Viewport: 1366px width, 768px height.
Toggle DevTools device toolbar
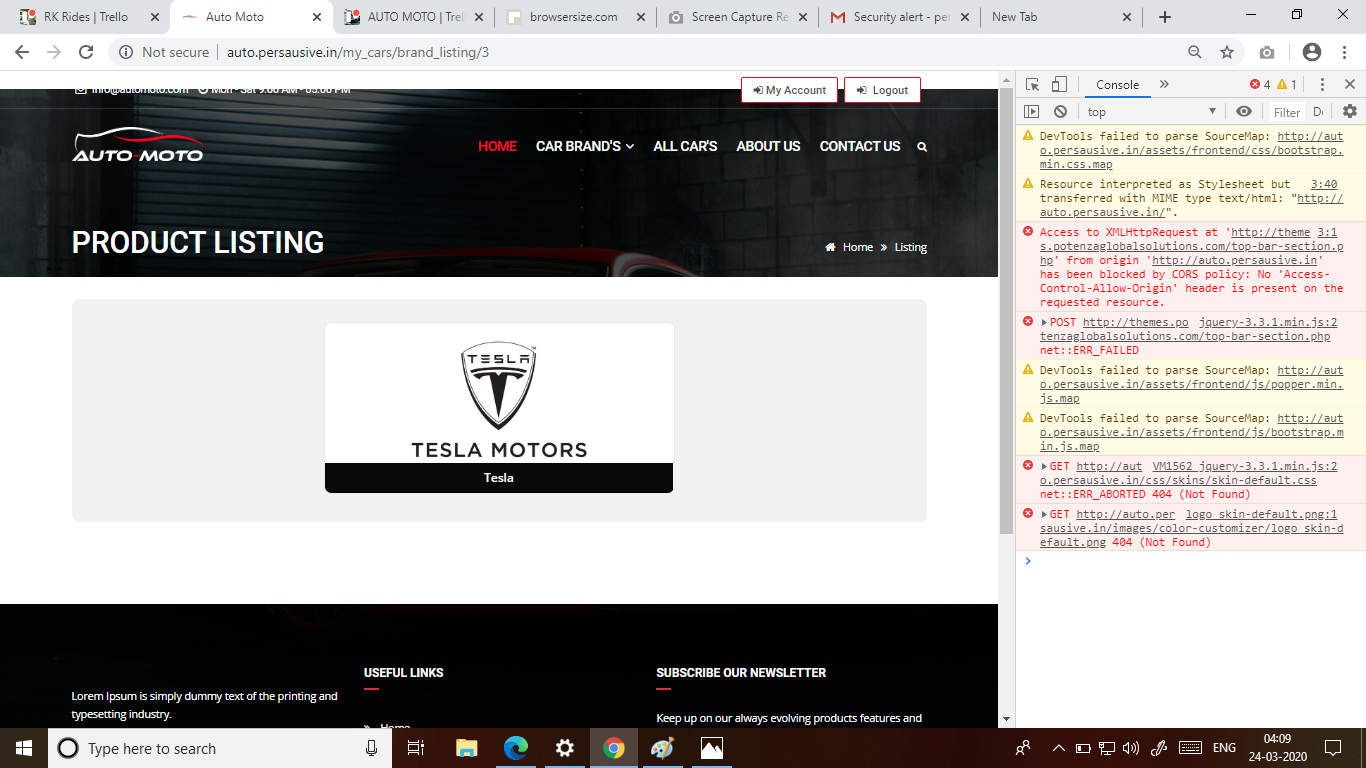(1060, 85)
